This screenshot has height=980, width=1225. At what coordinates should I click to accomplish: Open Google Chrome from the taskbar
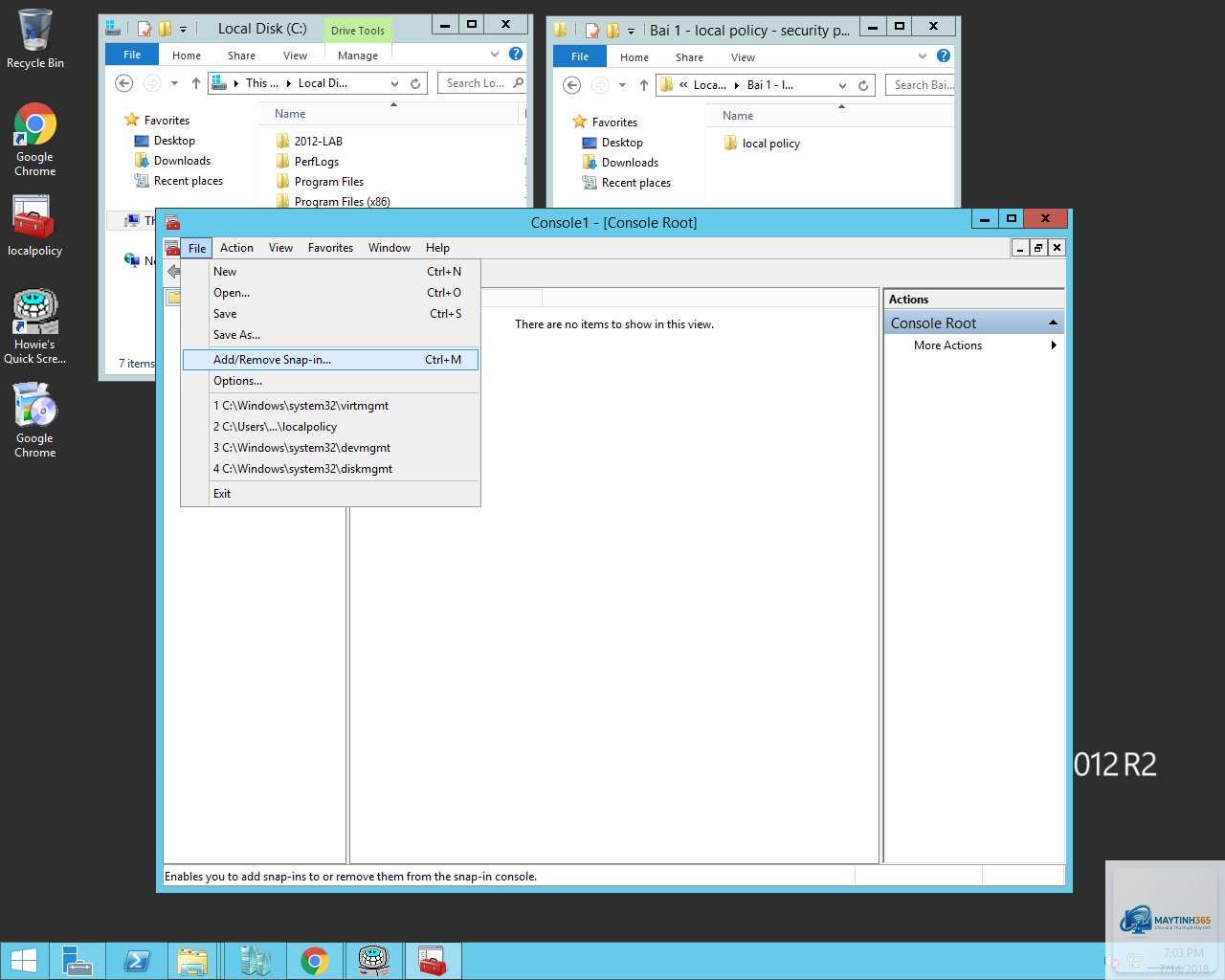314,961
